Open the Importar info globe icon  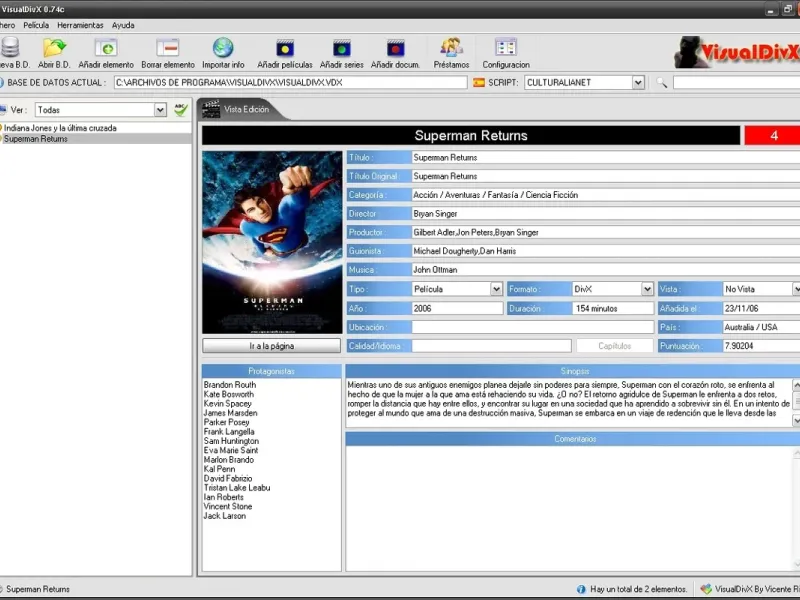coord(223,48)
